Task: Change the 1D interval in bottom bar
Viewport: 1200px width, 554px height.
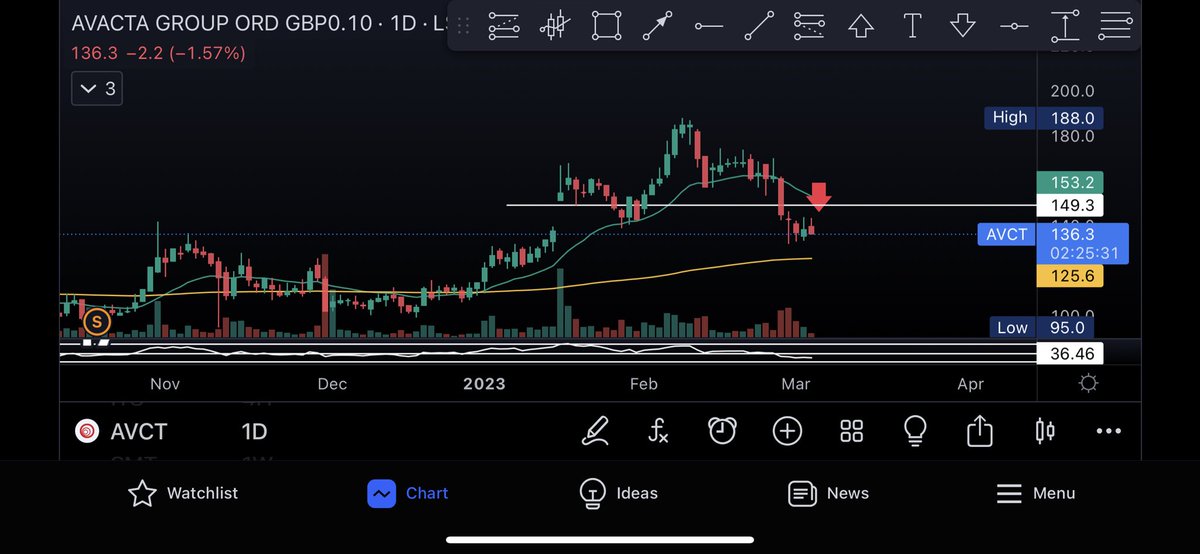Action: click(255, 432)
